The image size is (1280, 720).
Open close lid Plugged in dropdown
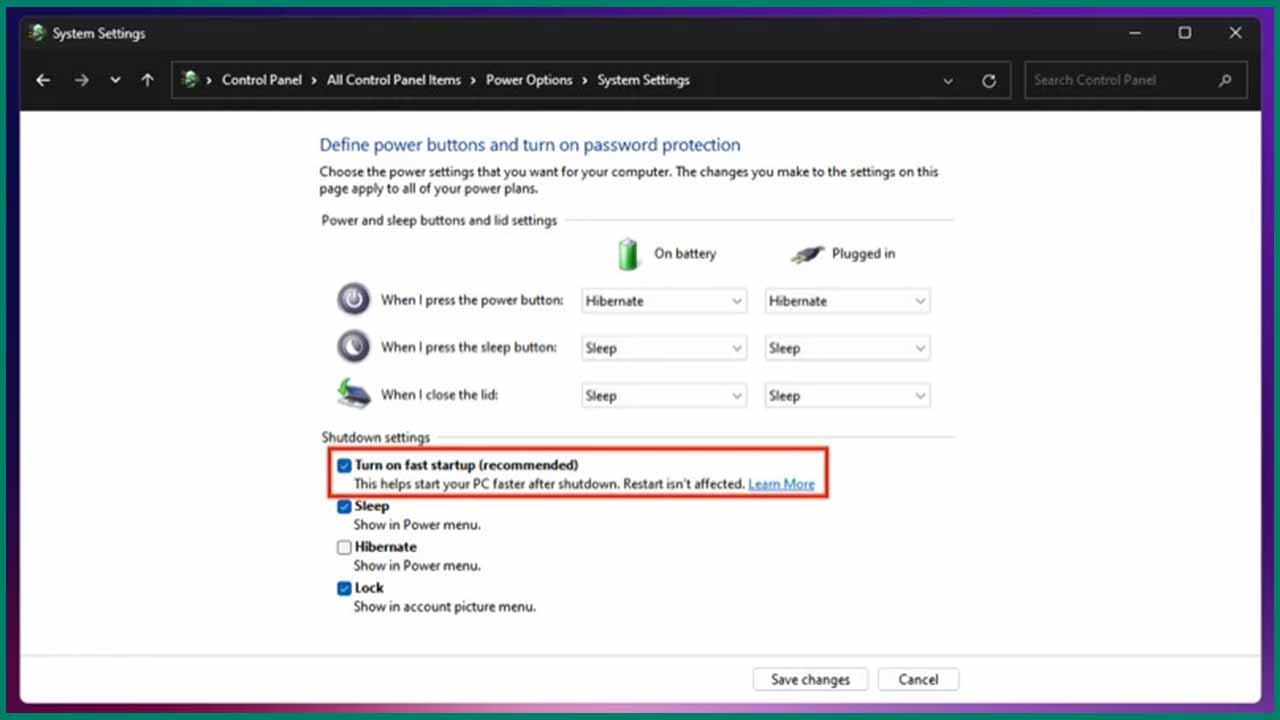coord(847,396)
